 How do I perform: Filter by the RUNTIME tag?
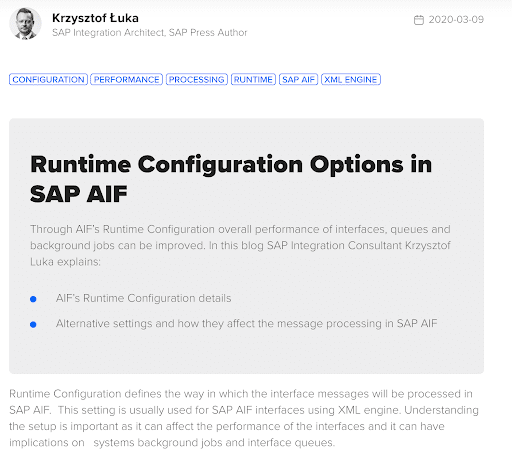(x=253, y=79)
